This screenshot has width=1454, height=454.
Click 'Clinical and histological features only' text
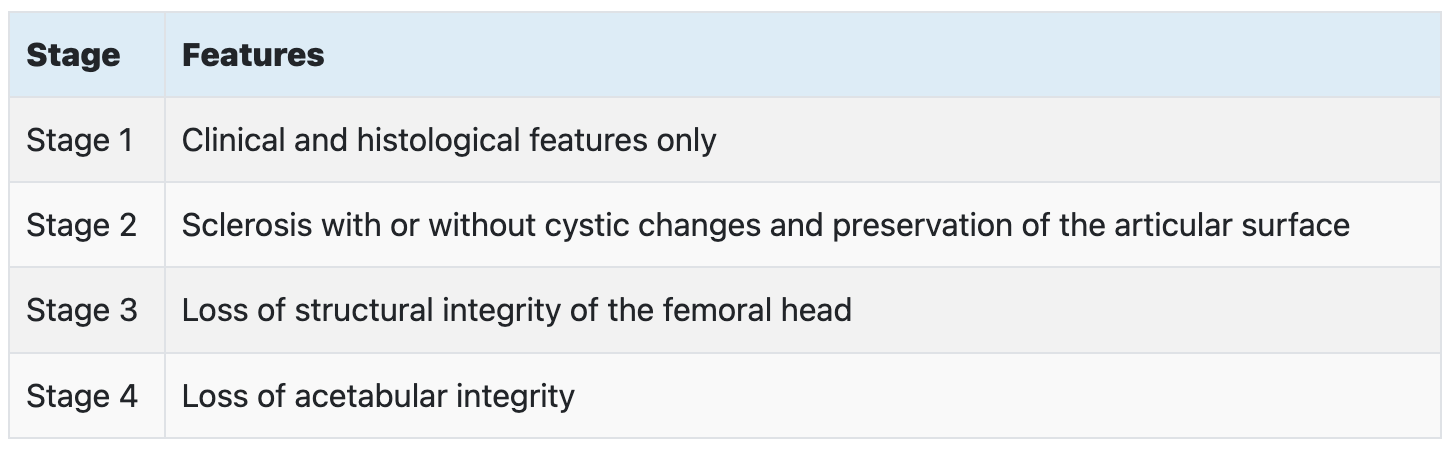(x=449, y=140)
